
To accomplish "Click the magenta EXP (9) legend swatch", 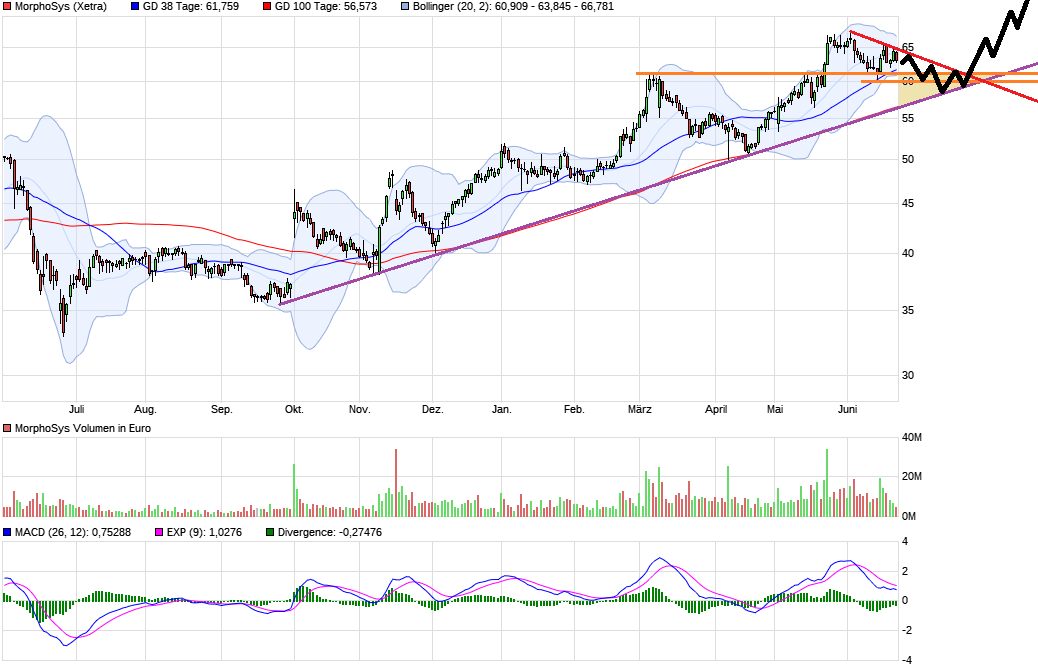I will (159, 532).
